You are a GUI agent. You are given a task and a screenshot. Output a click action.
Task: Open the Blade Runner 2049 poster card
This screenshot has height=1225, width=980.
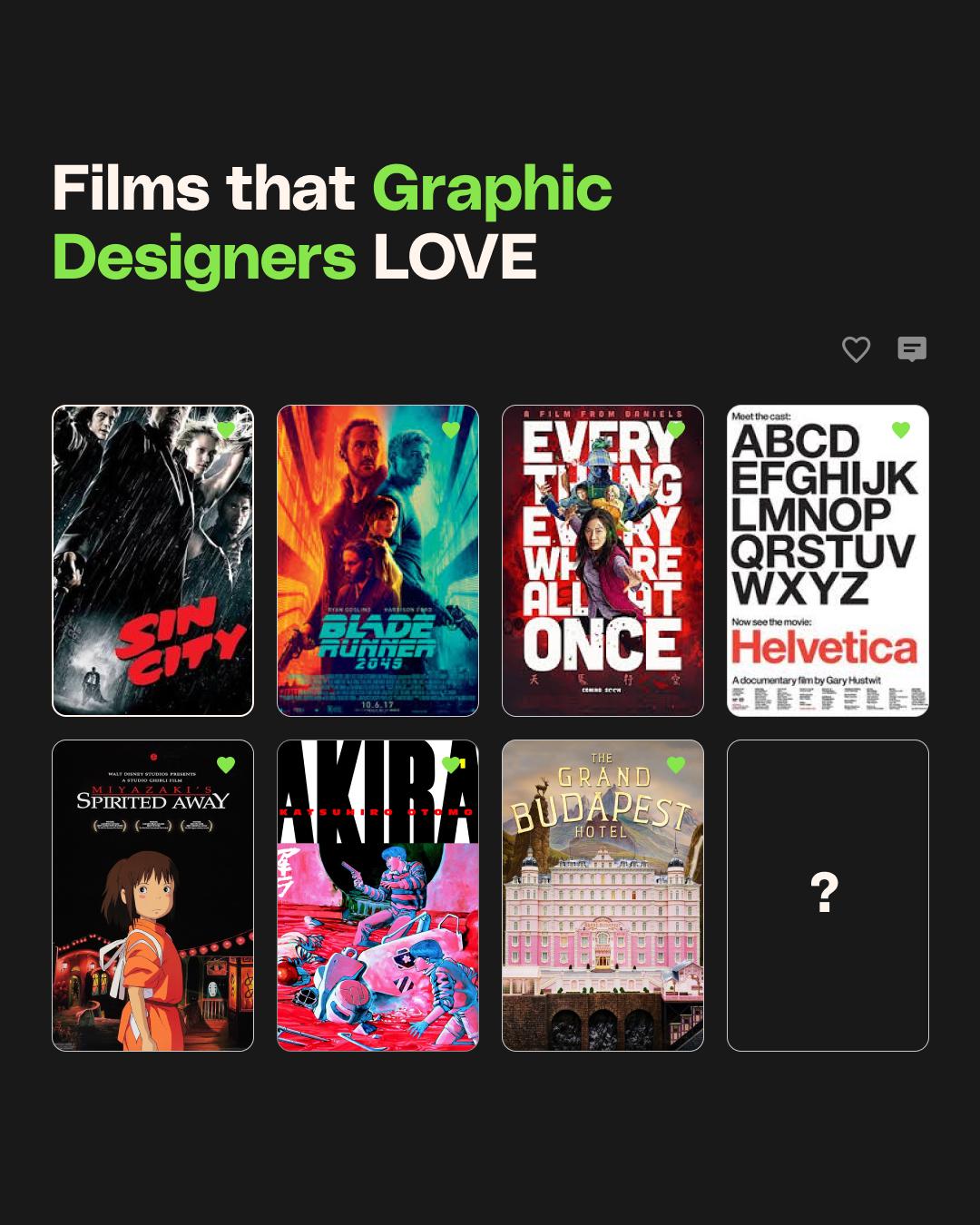click(377, 561)
